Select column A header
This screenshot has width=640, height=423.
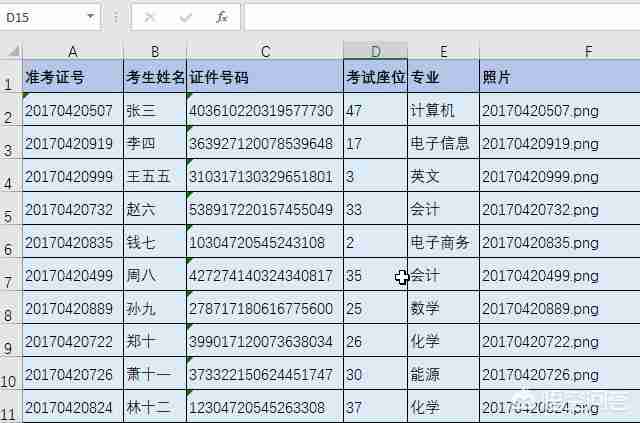[x=73, y=51]
